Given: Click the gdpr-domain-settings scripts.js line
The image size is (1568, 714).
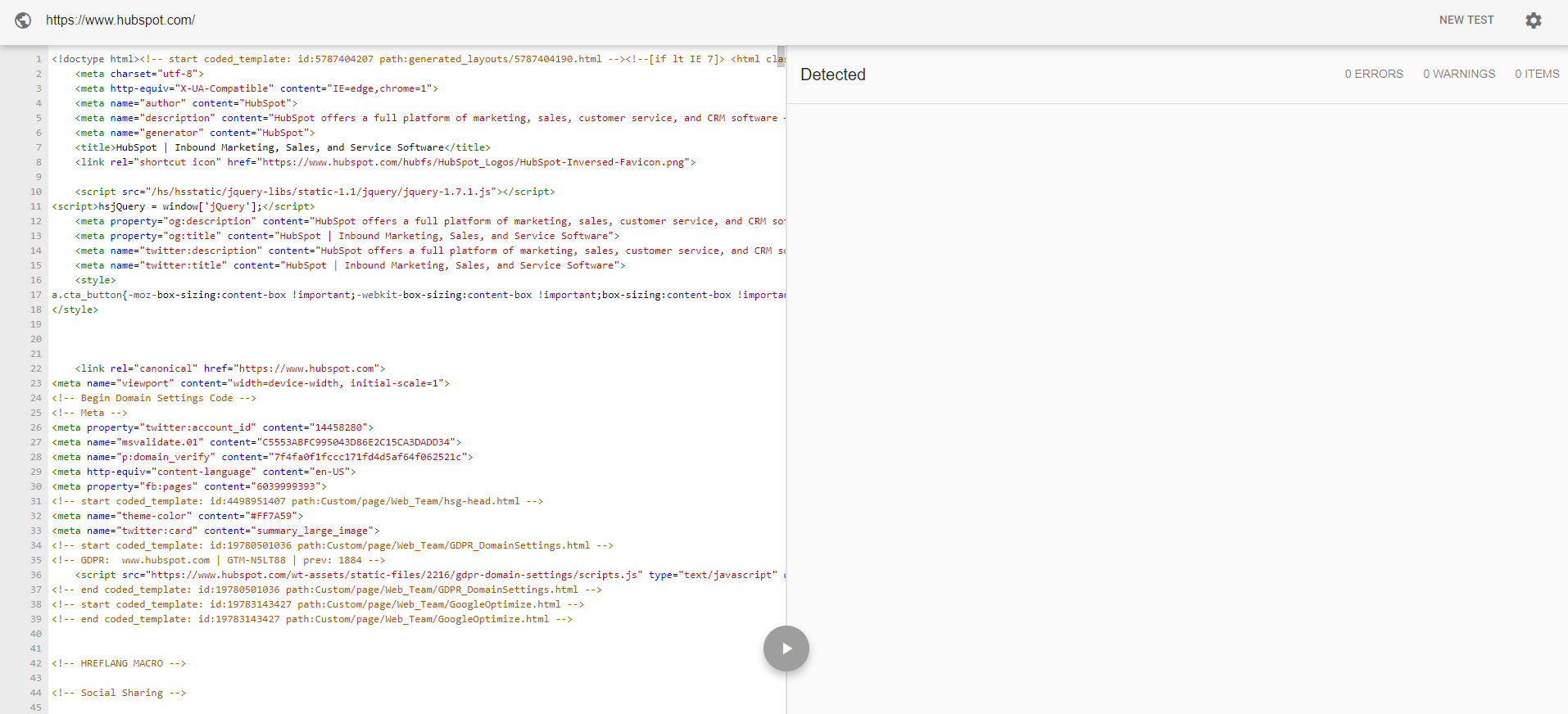Looking at the screenshot, I should coord(430,575).
